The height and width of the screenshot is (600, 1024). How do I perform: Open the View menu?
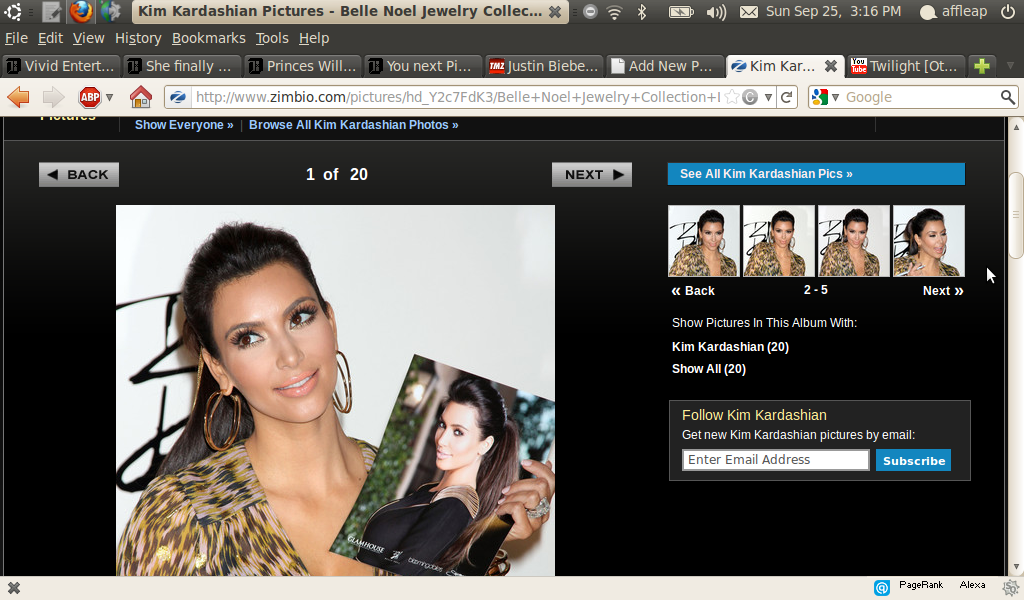pos(88,39)
